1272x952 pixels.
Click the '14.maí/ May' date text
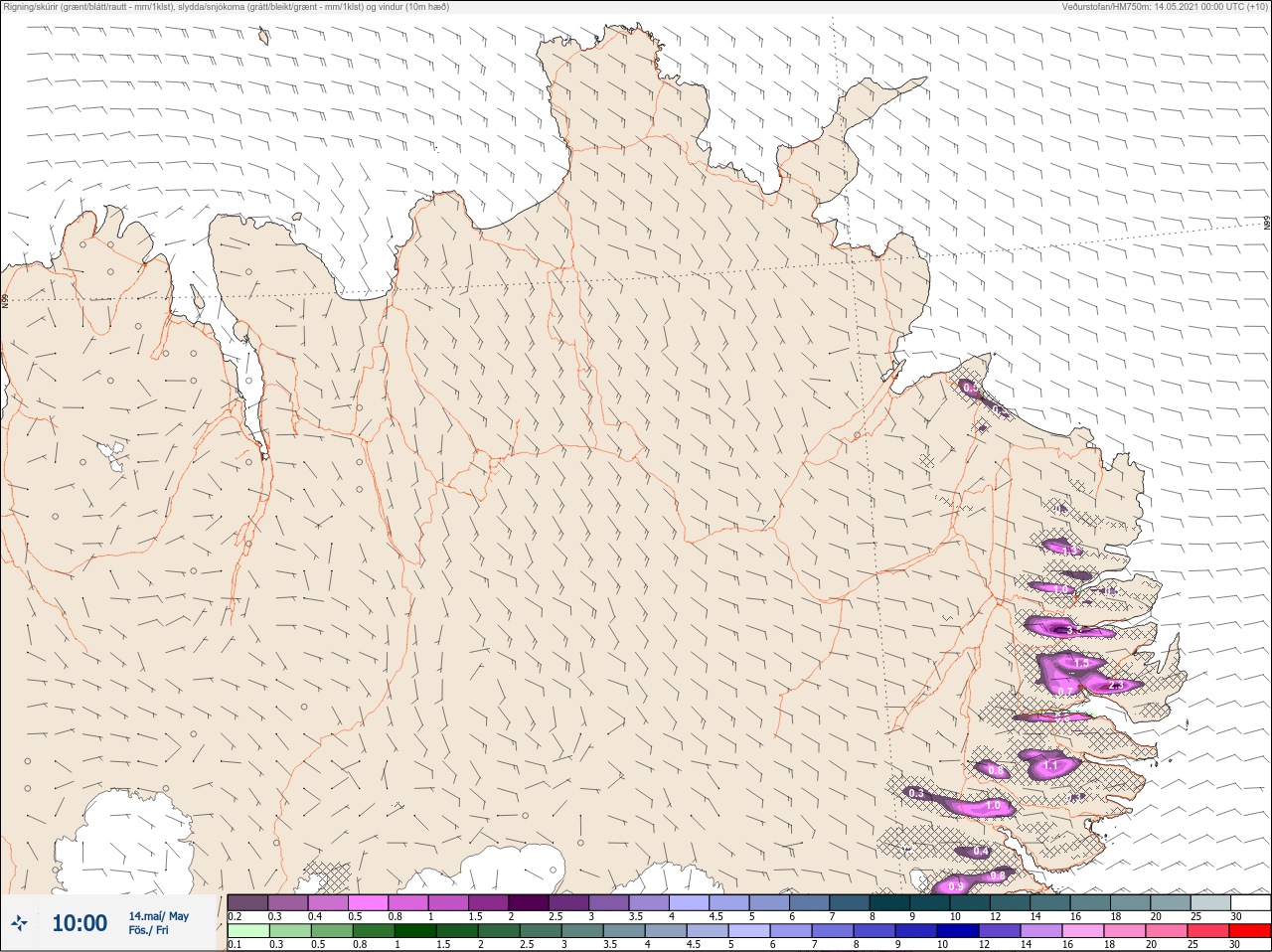pos(159,916)
